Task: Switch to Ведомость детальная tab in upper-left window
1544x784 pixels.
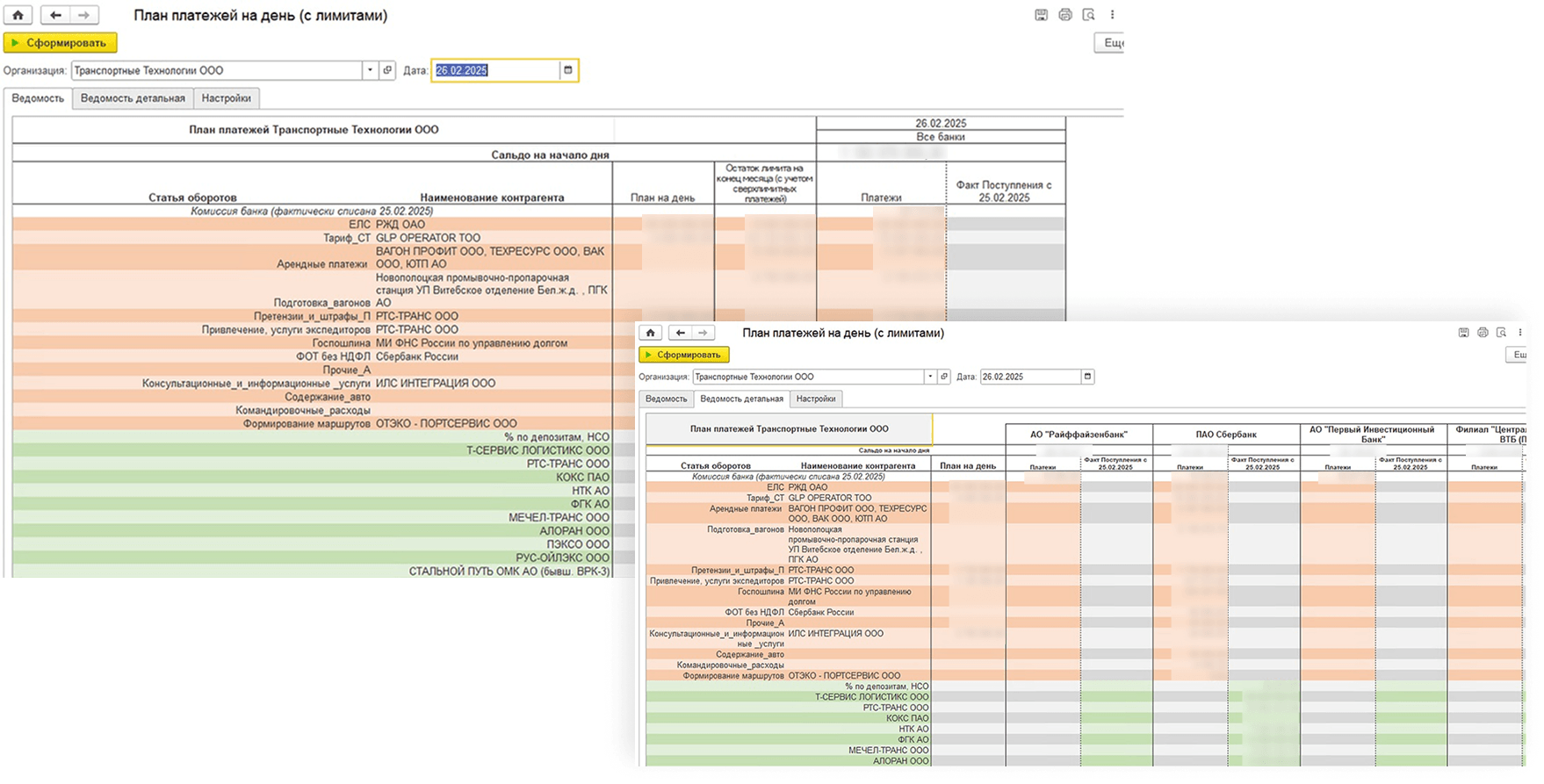Action: pos(133,98)
